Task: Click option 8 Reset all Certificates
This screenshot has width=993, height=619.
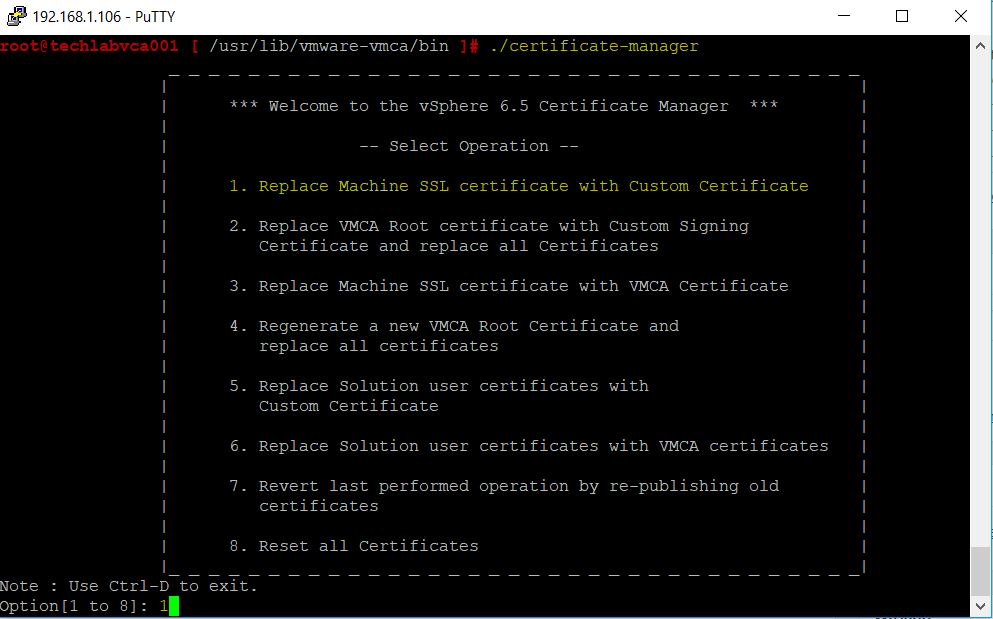Action: point(354,546)
